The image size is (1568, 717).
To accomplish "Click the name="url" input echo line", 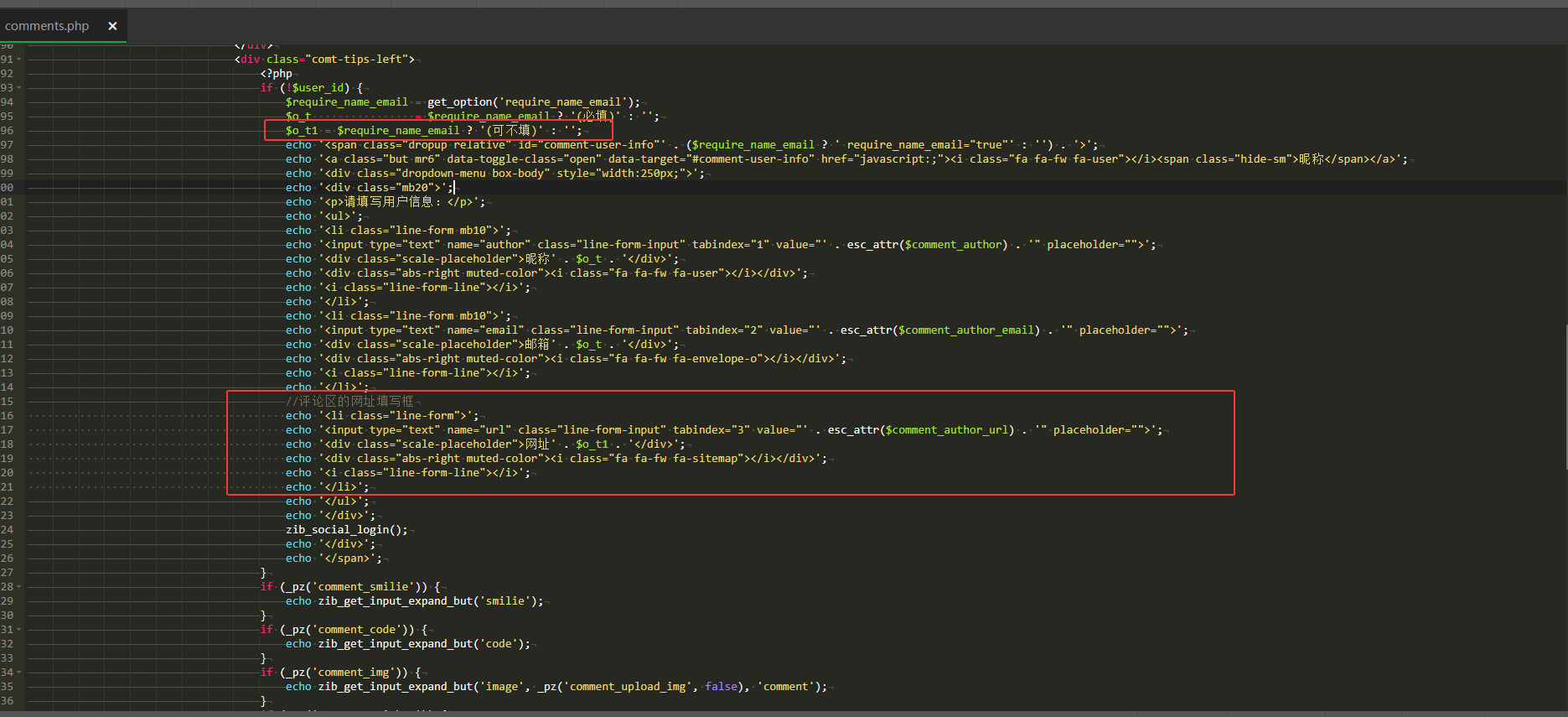I will (x=724, y=430).
